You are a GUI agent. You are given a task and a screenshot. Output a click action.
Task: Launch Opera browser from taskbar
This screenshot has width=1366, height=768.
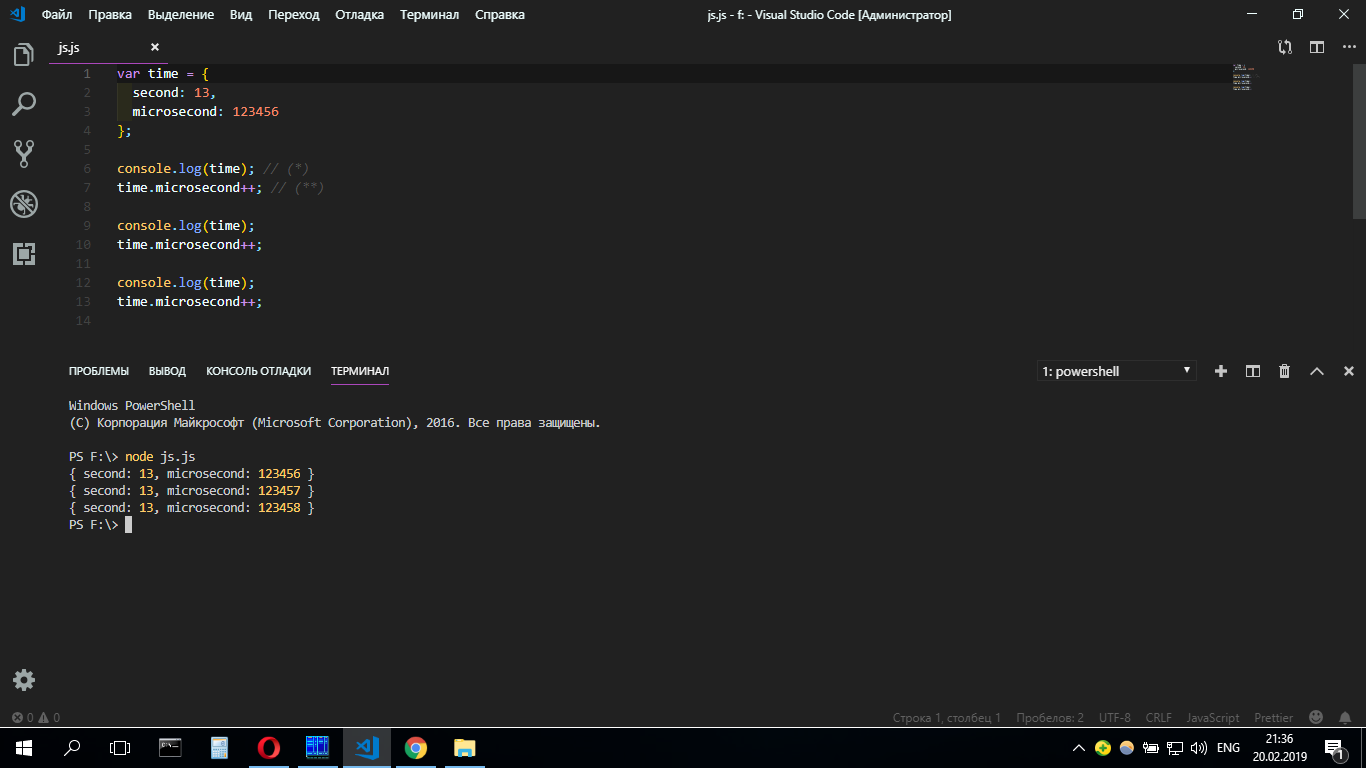click(269, 748)
